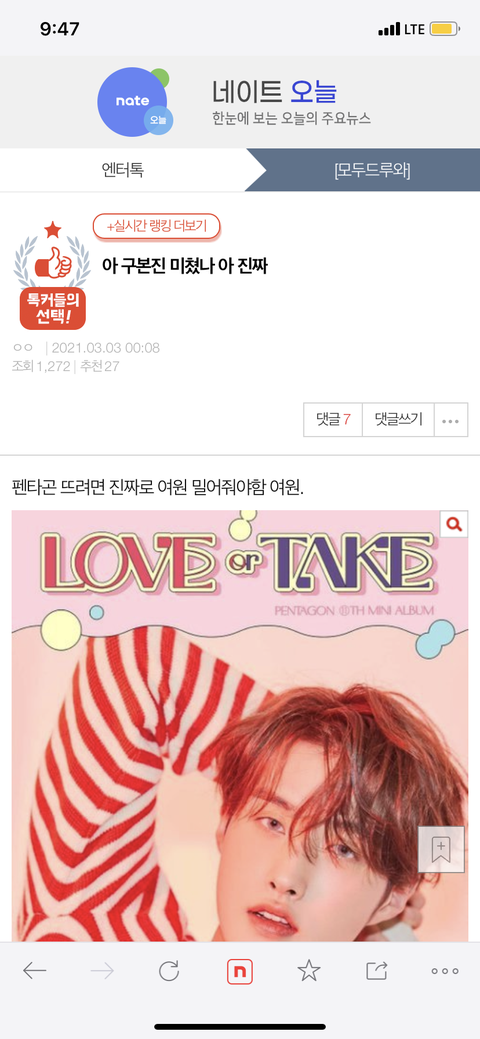Open the LOVE or TAKE album image
Image resolution: width=480 pixels, height=1039 pixels.
coord(239,726)
